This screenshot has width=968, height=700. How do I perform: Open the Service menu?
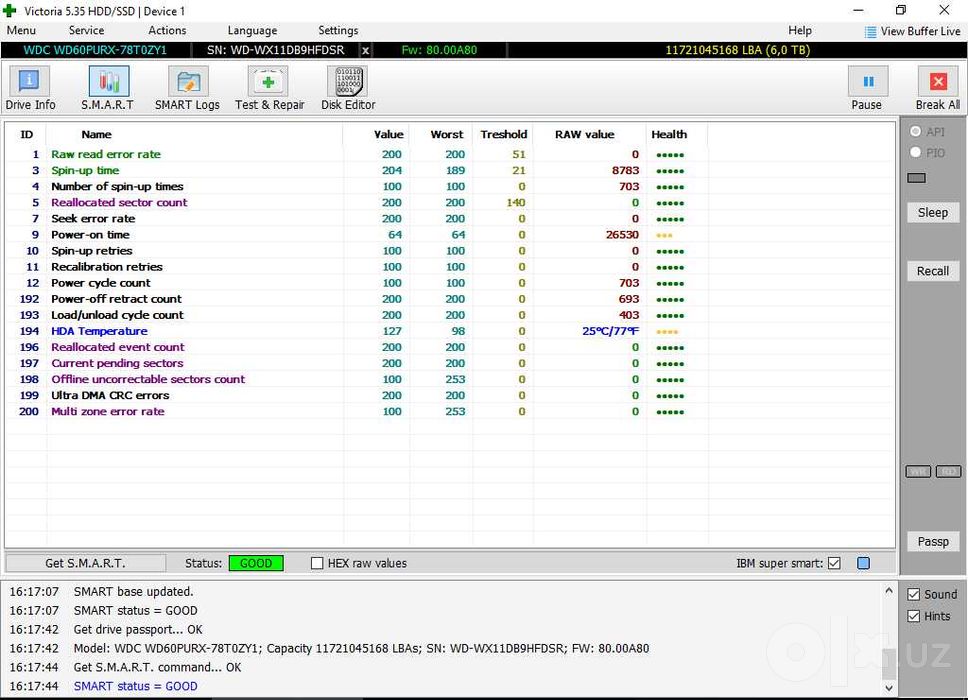86,30
